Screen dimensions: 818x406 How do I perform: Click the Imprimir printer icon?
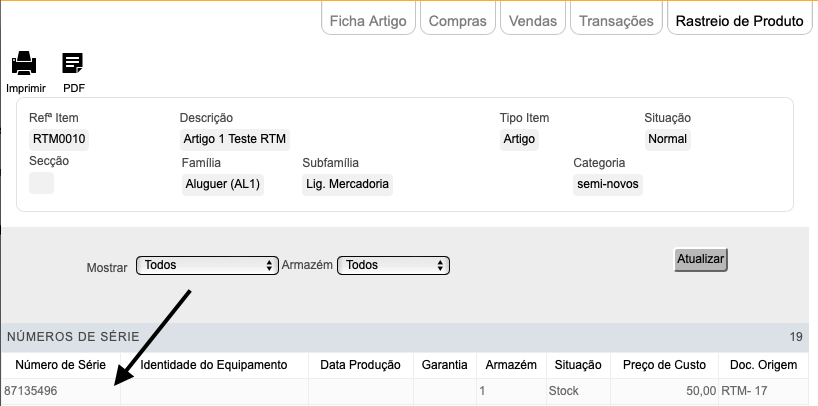[x=24, y=63]
